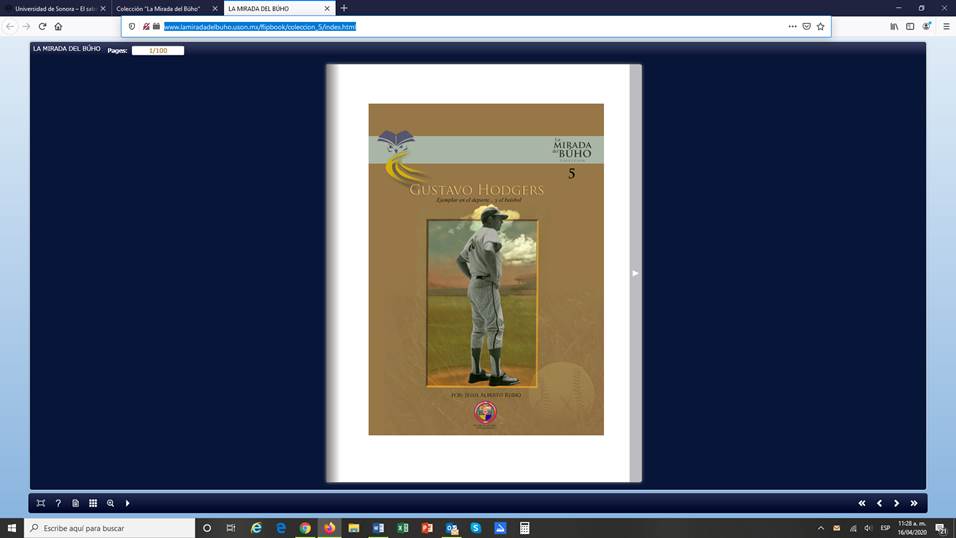Open the notification center
Viewport: 956px width, 538px height.
(x=942, y=528)
